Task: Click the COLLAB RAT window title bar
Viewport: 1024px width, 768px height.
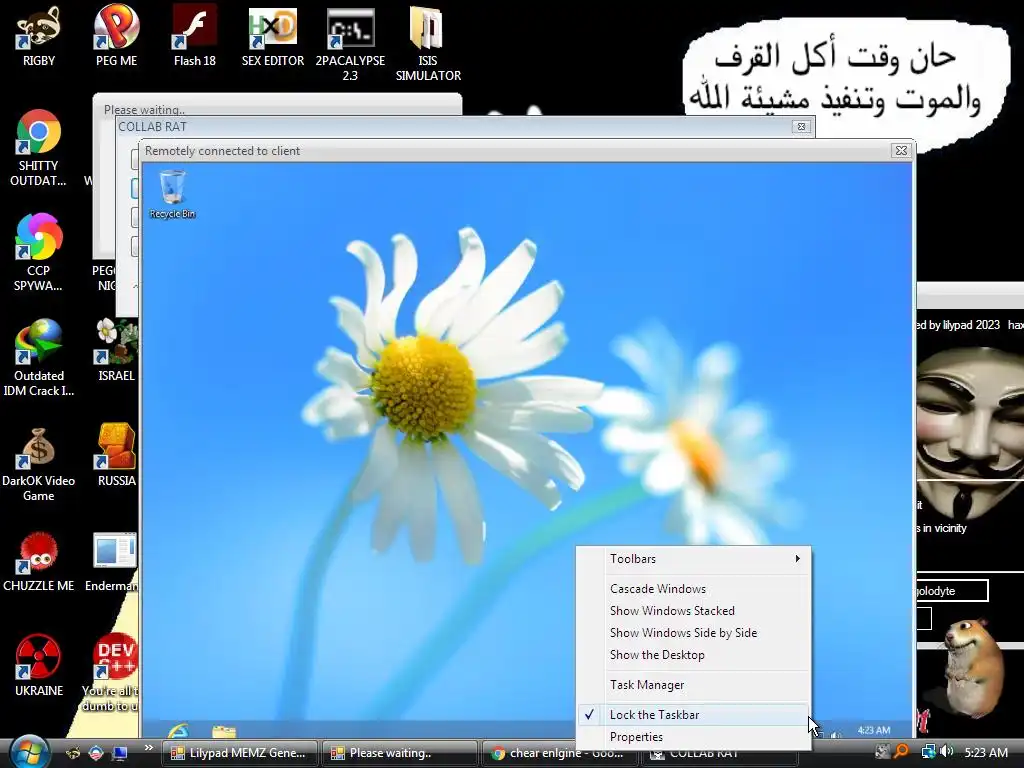Action: [x=465, y=127]
